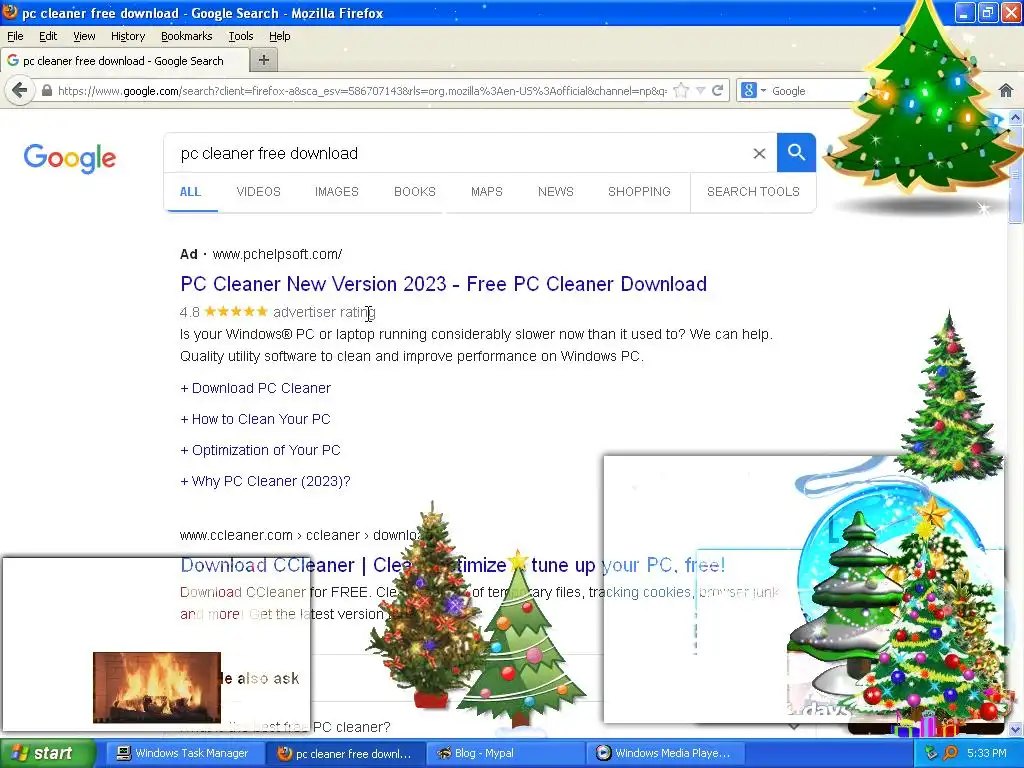Click inside the Google search query field

tap(457, 153)
